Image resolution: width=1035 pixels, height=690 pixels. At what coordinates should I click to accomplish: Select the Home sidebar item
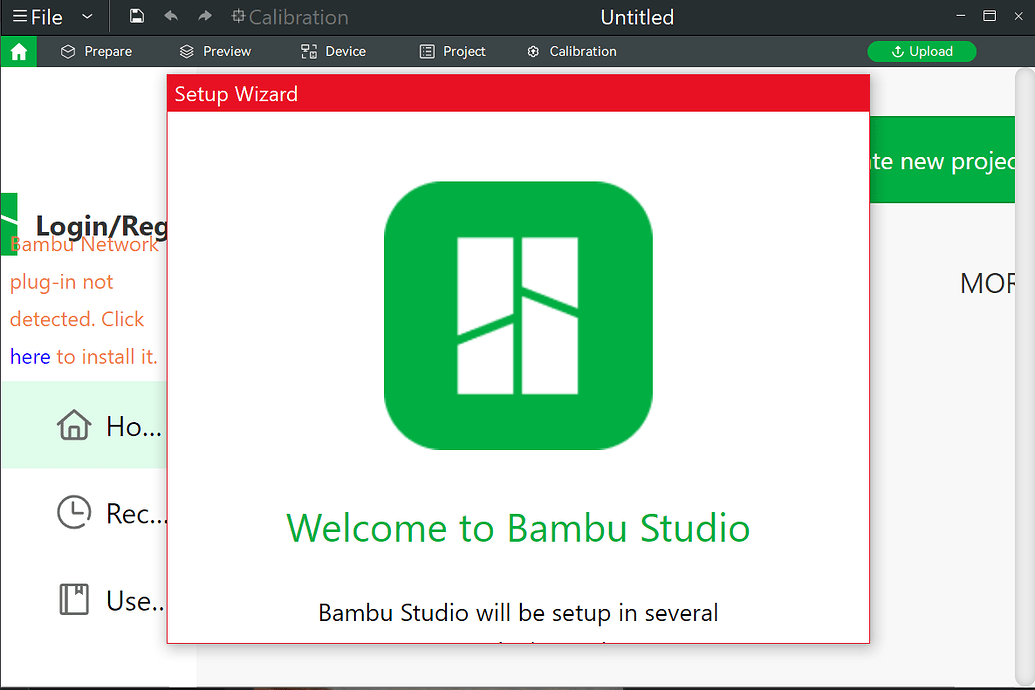[x=84, y=425]
